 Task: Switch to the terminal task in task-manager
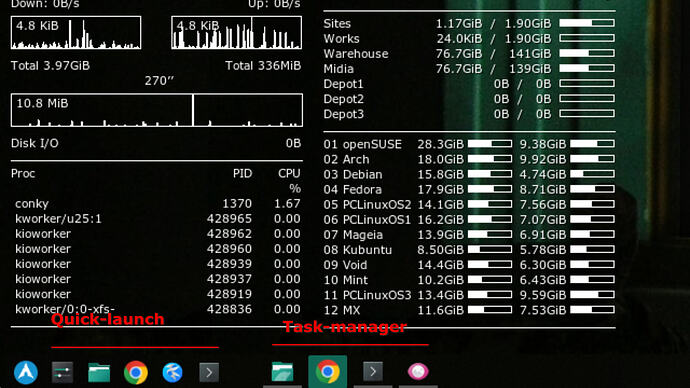coord(373,372)
